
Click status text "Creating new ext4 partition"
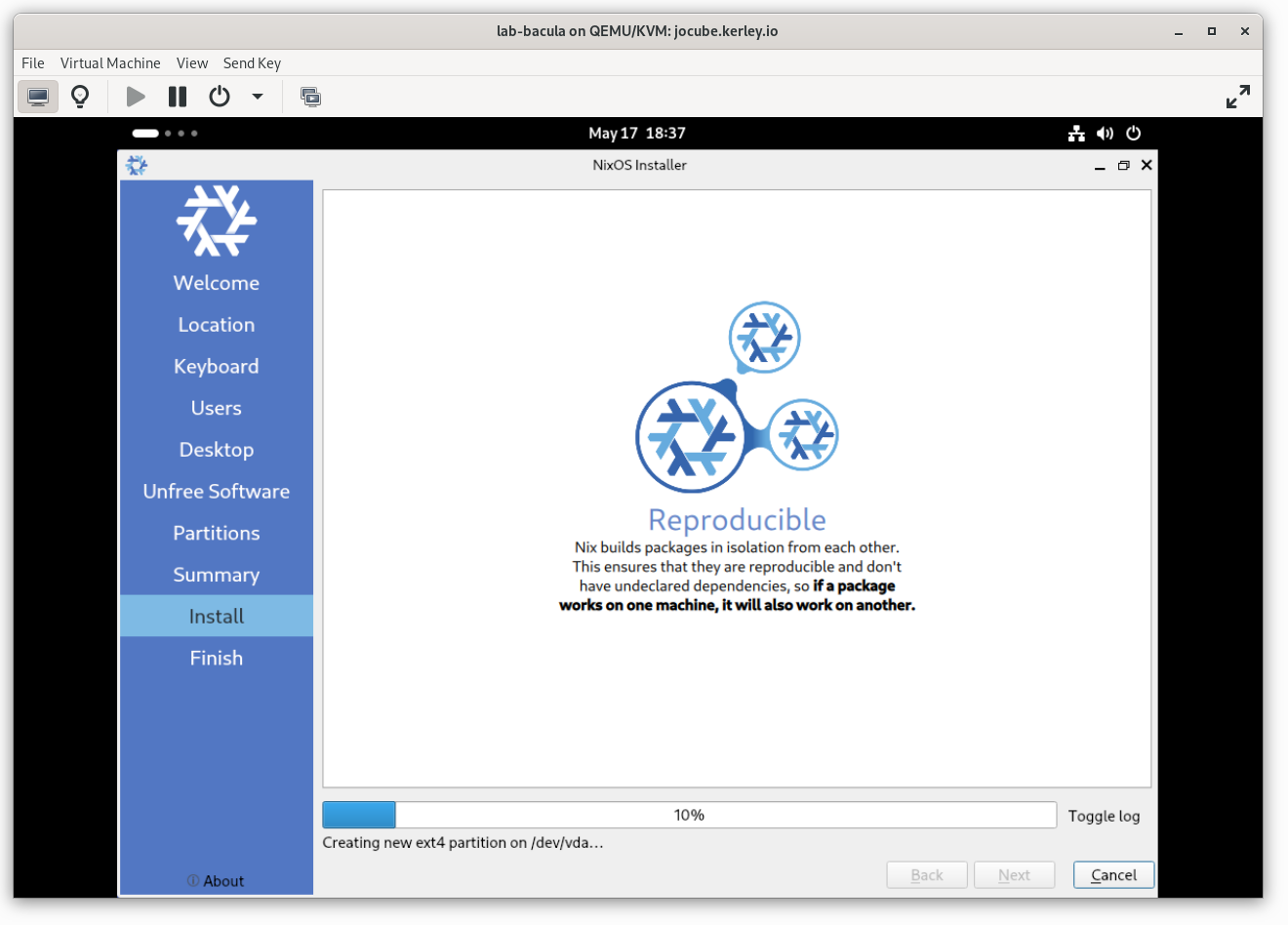463,843
